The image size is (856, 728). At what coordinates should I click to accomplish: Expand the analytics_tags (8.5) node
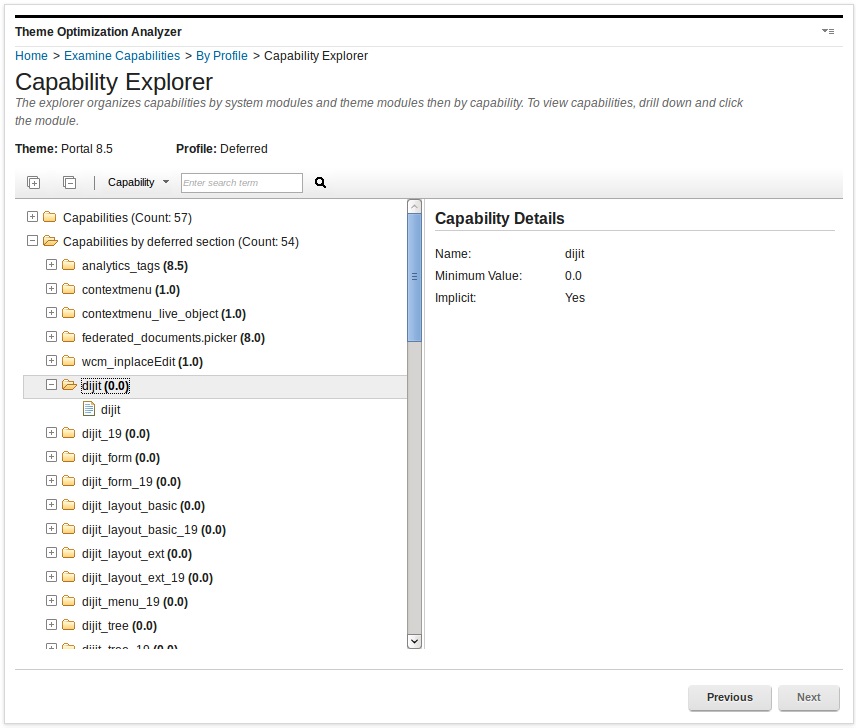click(51, 265)
